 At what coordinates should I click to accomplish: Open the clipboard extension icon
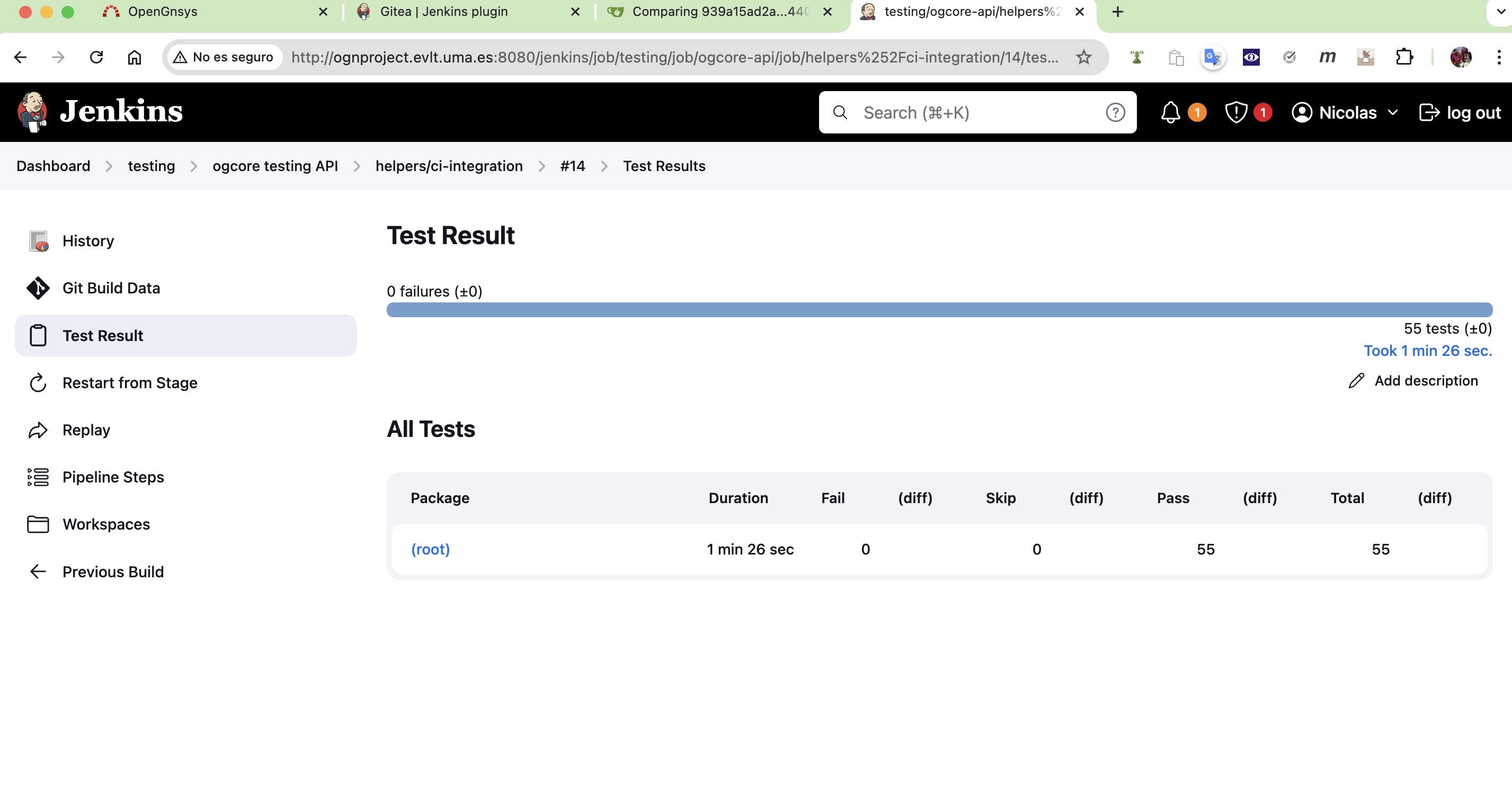pos(1175,58)
